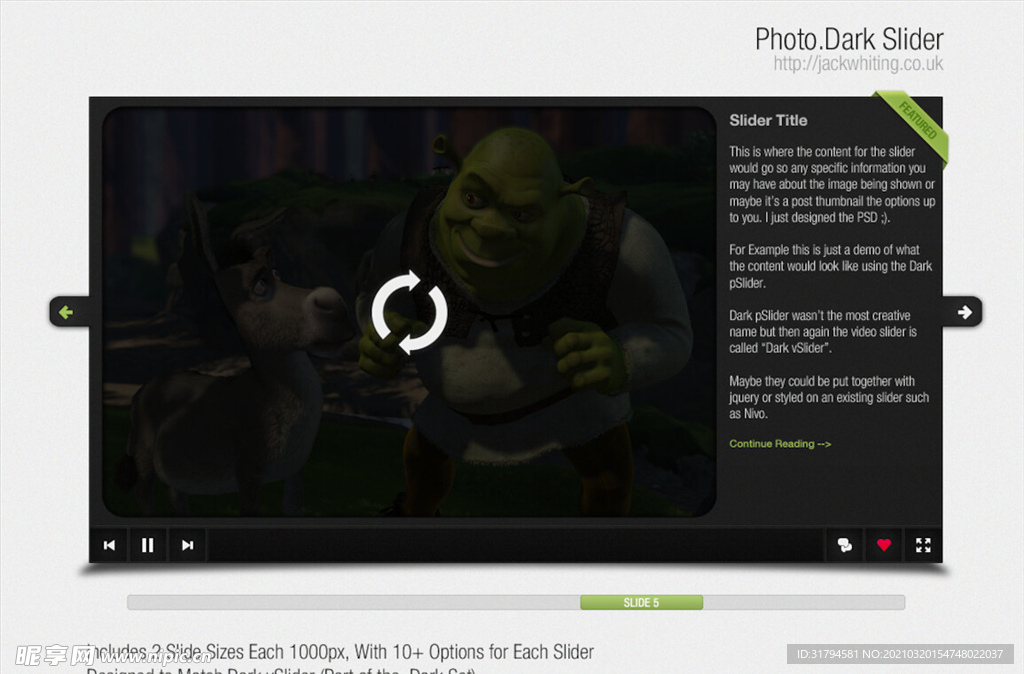
Task: Select the green SLIDE 5 progress handle
Action: coord(641,602)
